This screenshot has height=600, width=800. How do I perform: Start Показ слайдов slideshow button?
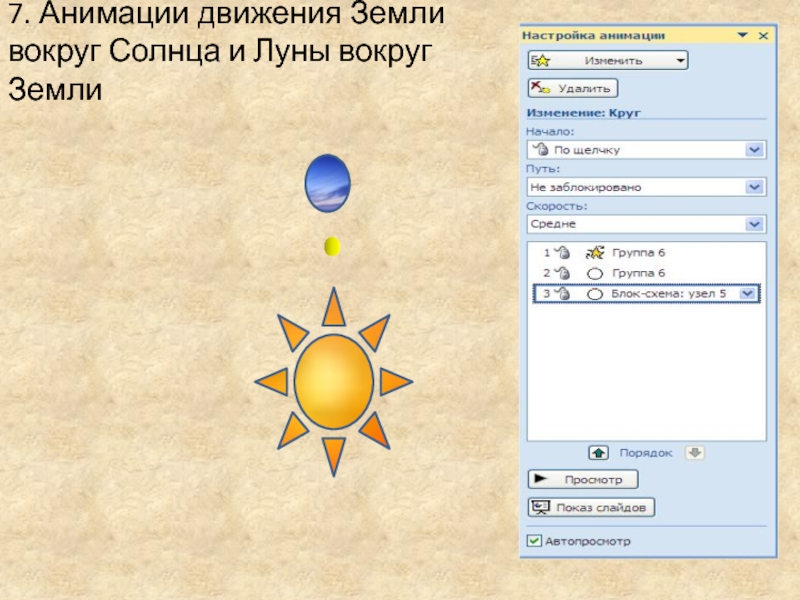[x=591, y=508]
